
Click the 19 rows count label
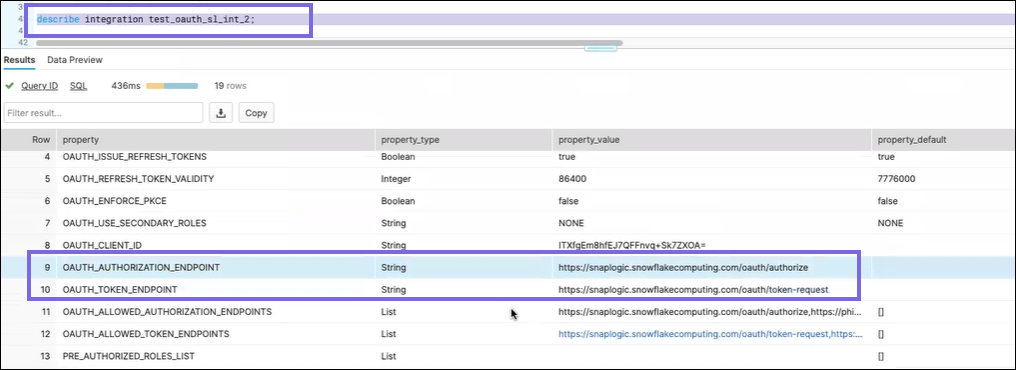231,86
